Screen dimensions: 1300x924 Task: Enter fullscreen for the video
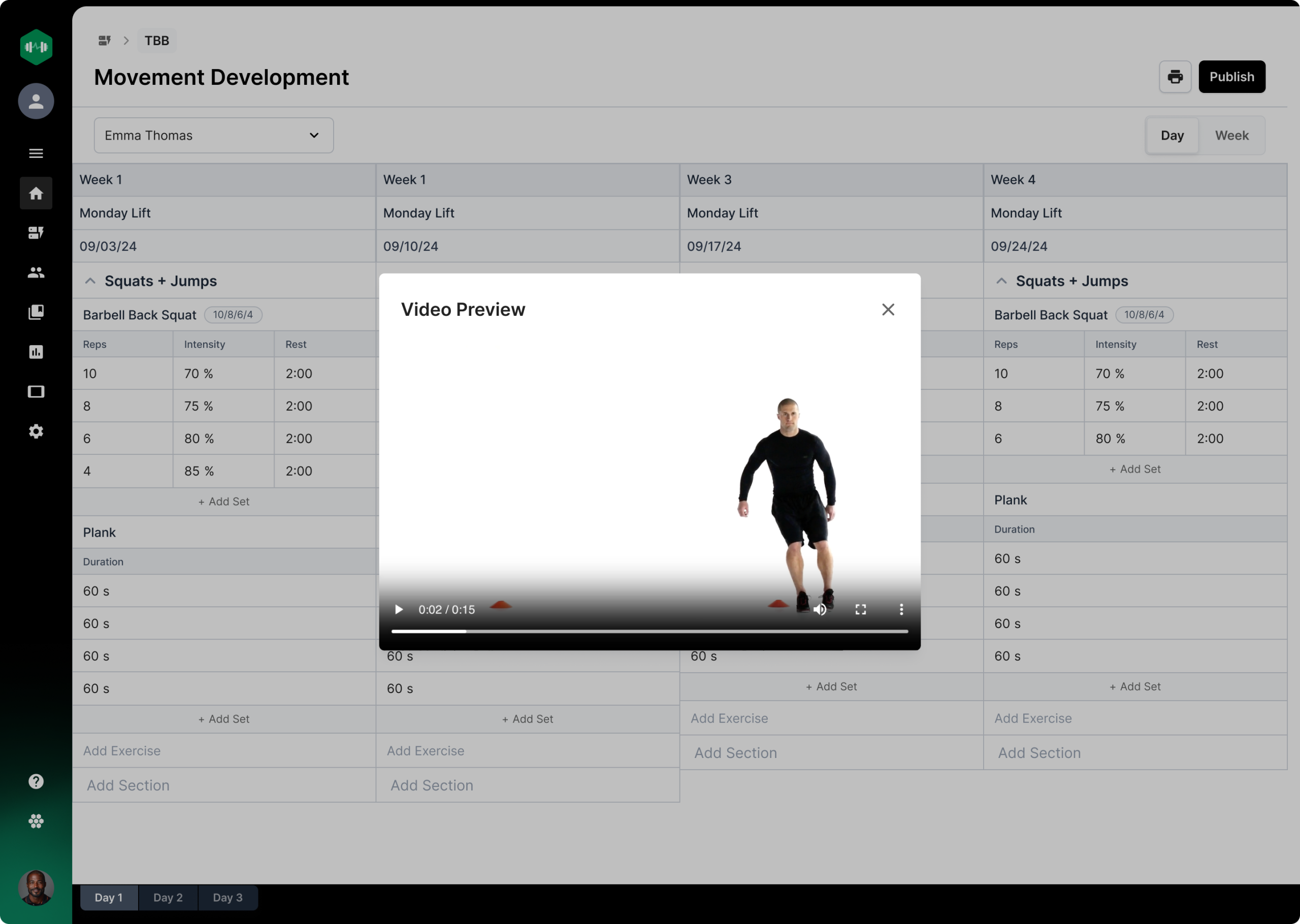[x=861, y=609]
